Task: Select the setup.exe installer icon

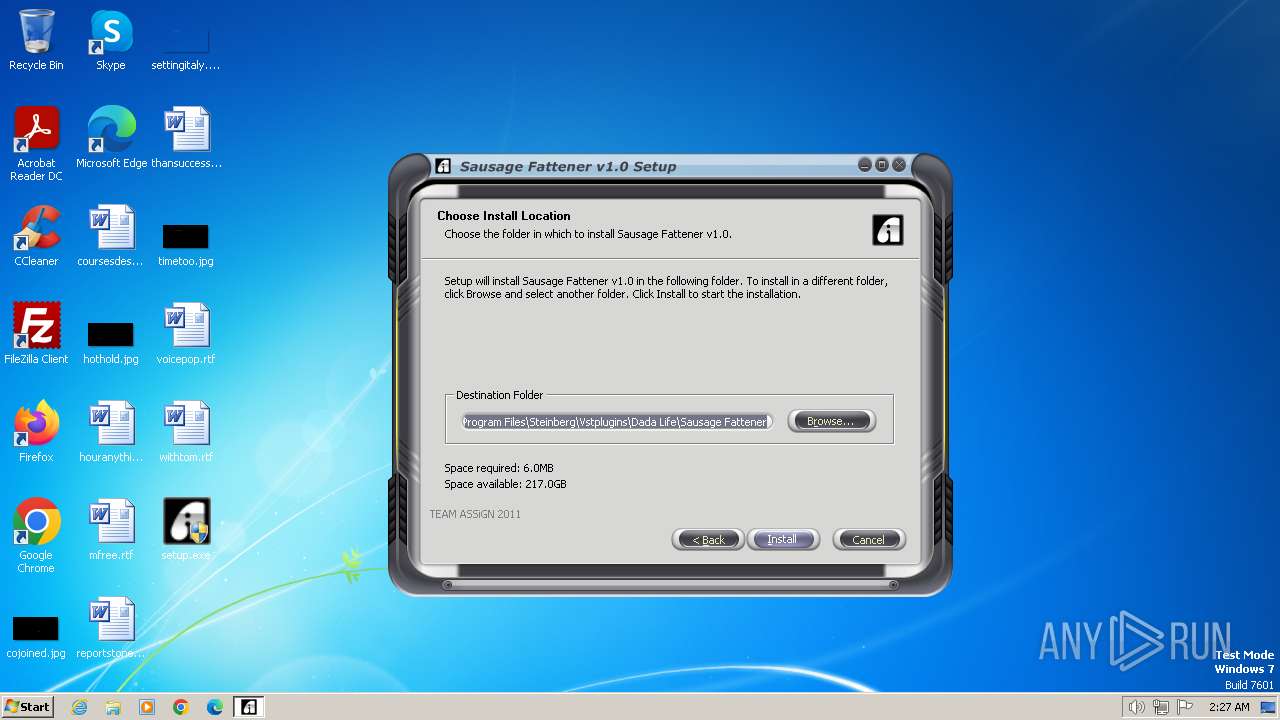Action: [186, 530]
